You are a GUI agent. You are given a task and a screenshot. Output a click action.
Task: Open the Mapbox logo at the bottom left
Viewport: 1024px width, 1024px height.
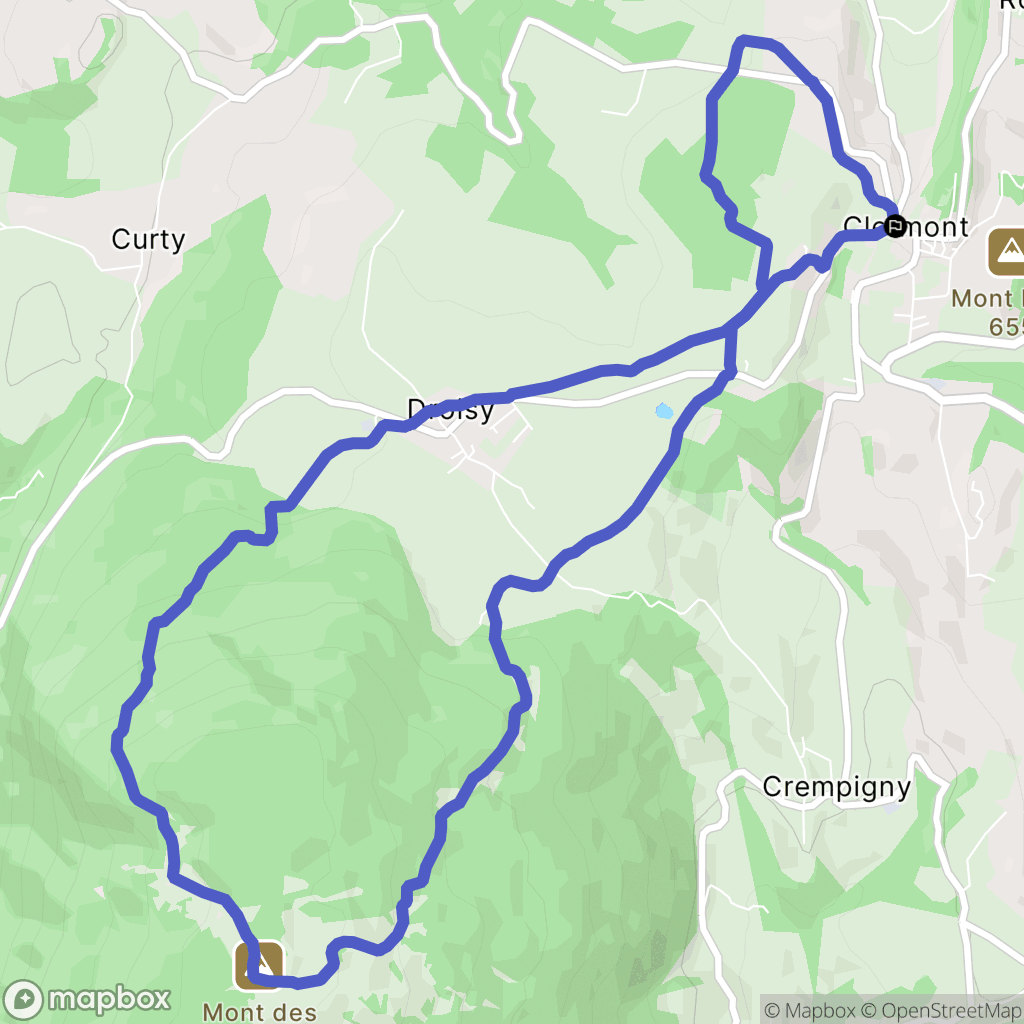pos(87,999)
